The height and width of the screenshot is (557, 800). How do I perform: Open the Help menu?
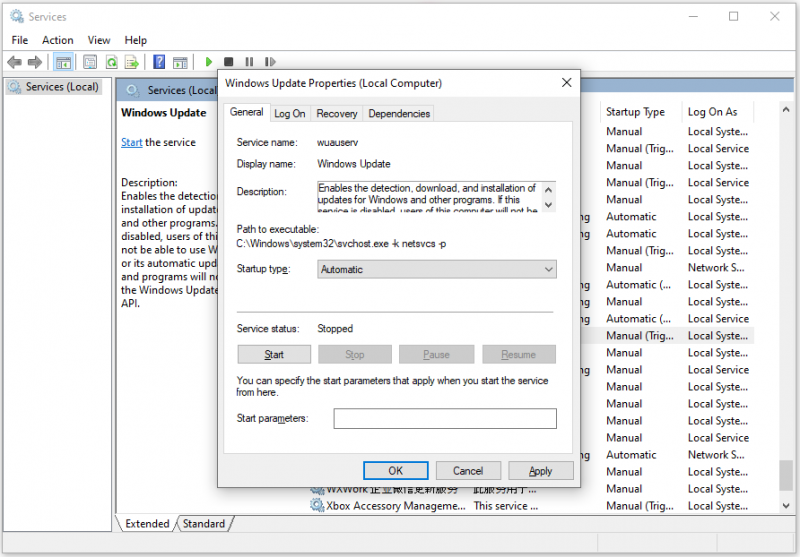pos(136,40)
